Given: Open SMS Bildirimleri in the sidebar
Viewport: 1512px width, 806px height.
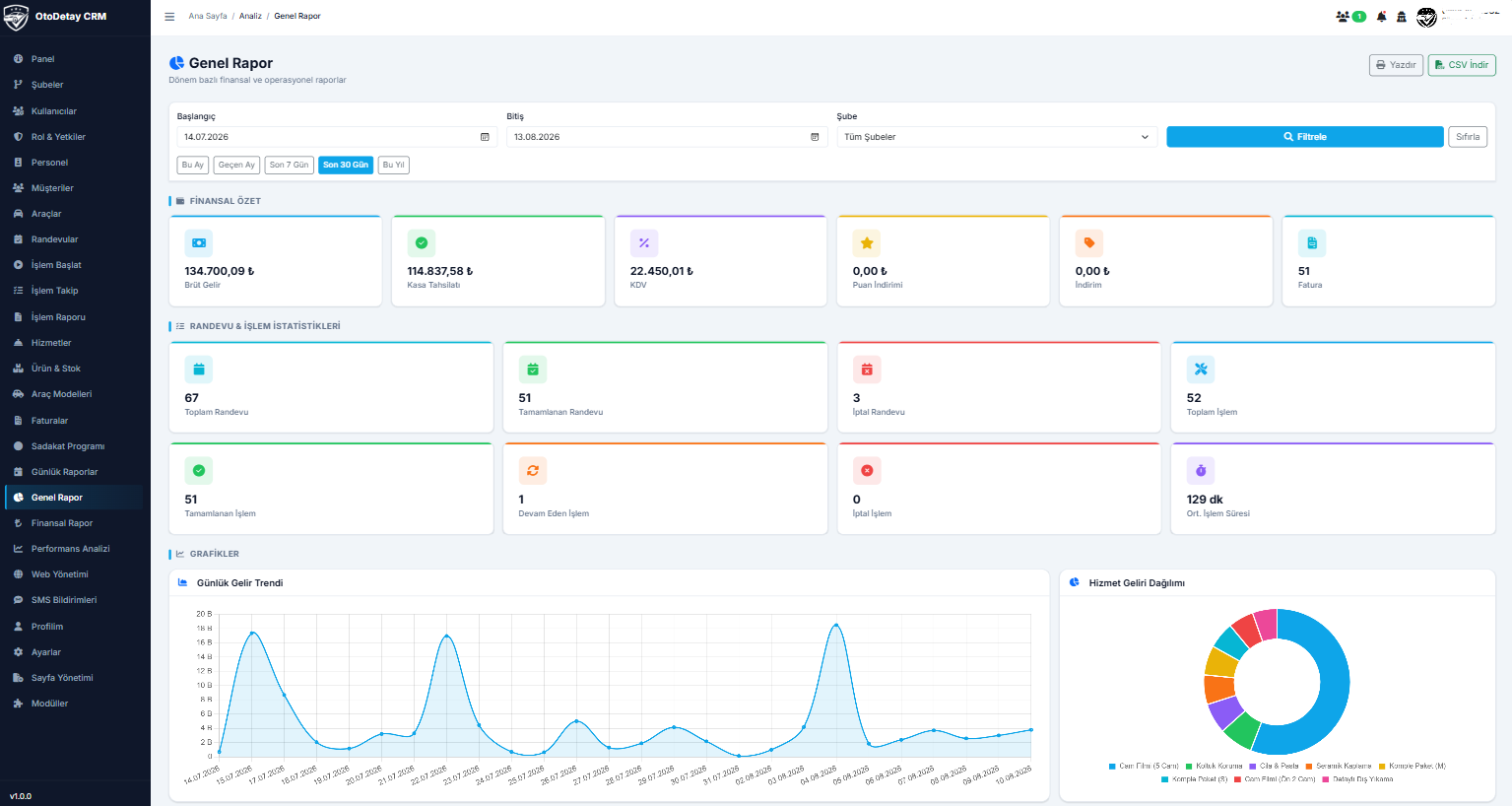Looking at the screenshot, I should 64,600.
